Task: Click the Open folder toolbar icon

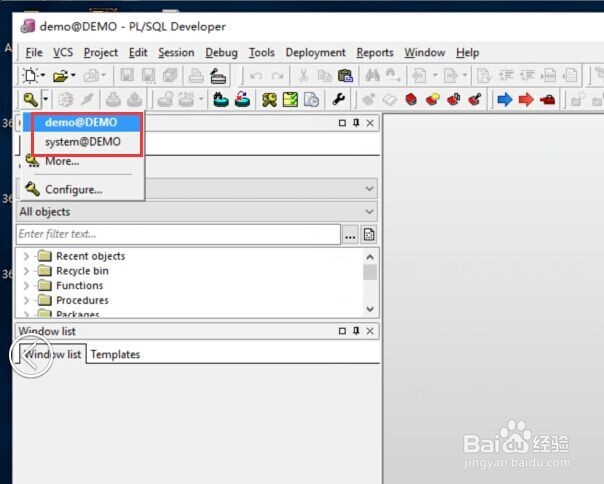Action: (x=61, y=76)
